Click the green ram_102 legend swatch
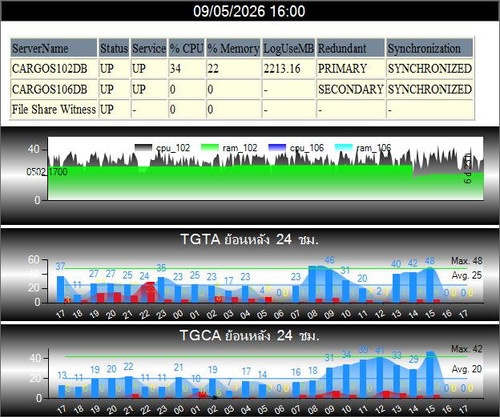Viewport: 500px width, 417px height. click(210, 148)
